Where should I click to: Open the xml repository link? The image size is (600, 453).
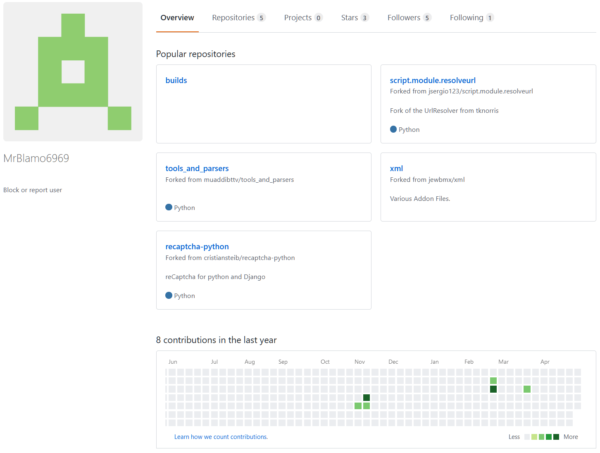click(396, 168)
